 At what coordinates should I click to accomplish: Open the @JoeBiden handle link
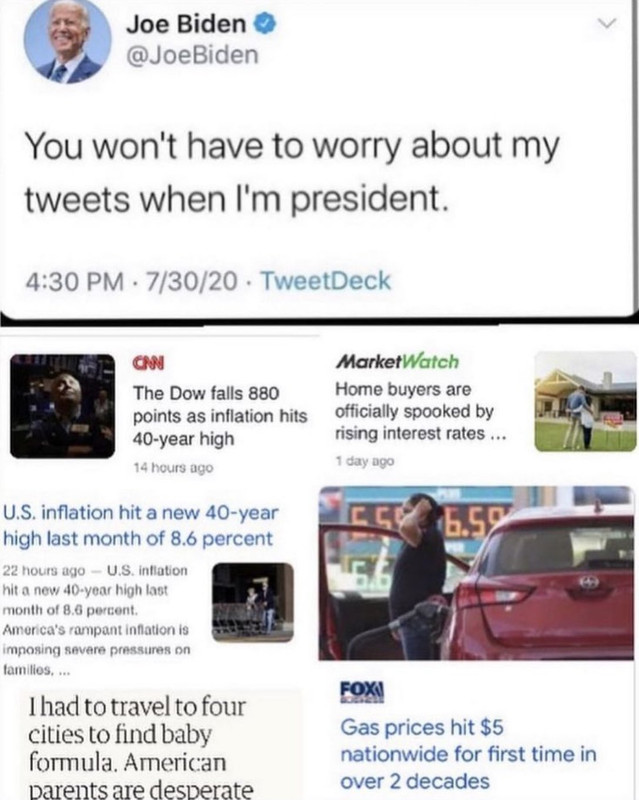click(192, 55)
